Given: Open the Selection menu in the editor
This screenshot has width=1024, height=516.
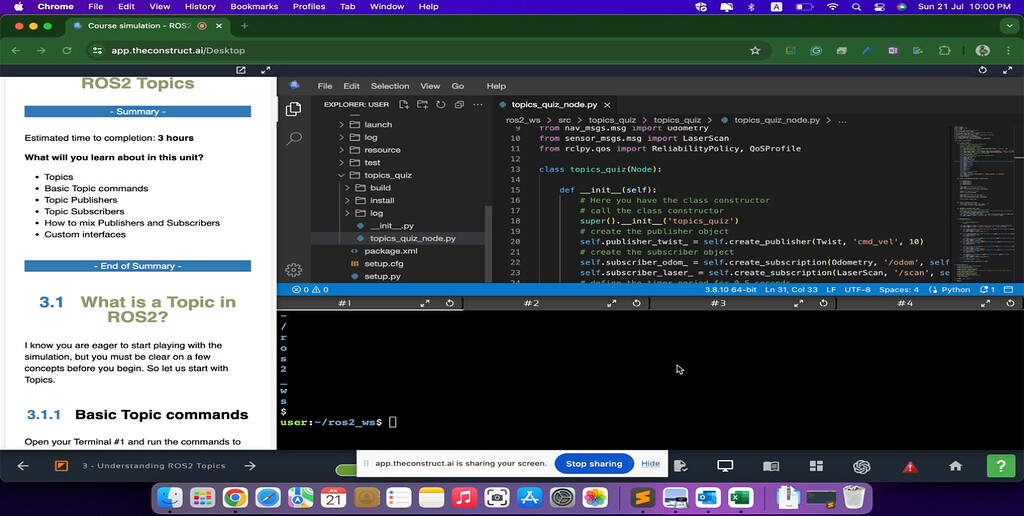Looking at the screenshot, I should coord(390,86).
